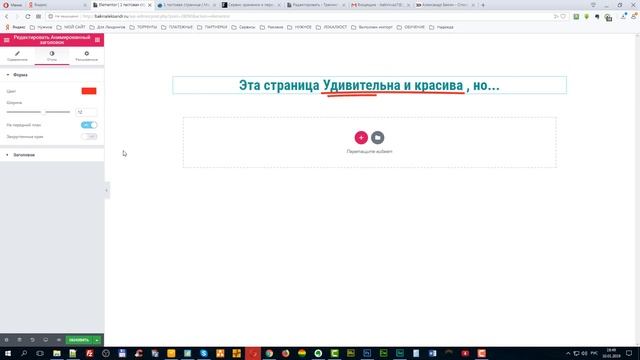Open the History icon in bottom bar
The width and height of the screenshot is (640, 360).
(32, 340)
